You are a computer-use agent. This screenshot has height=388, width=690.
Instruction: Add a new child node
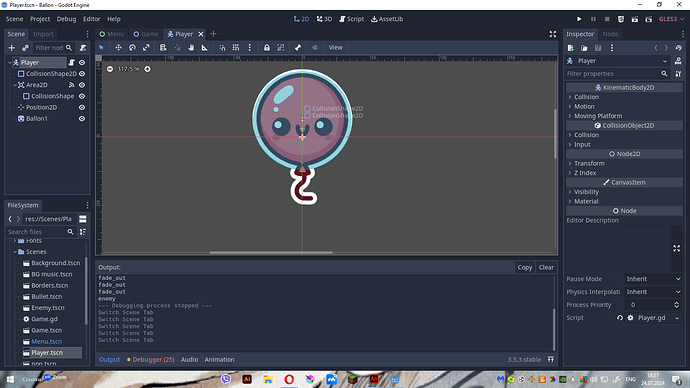point(11,48)
